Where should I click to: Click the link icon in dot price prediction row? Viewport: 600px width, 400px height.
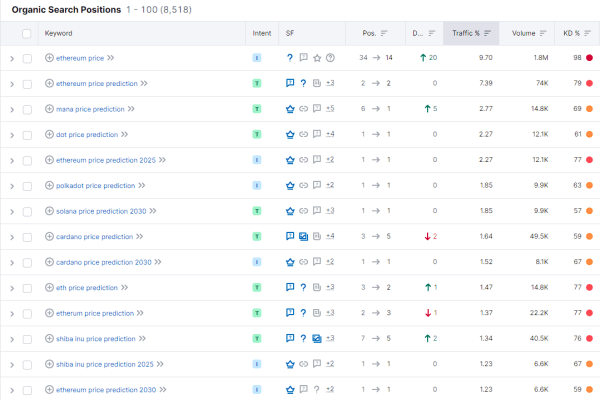(303, 134)
